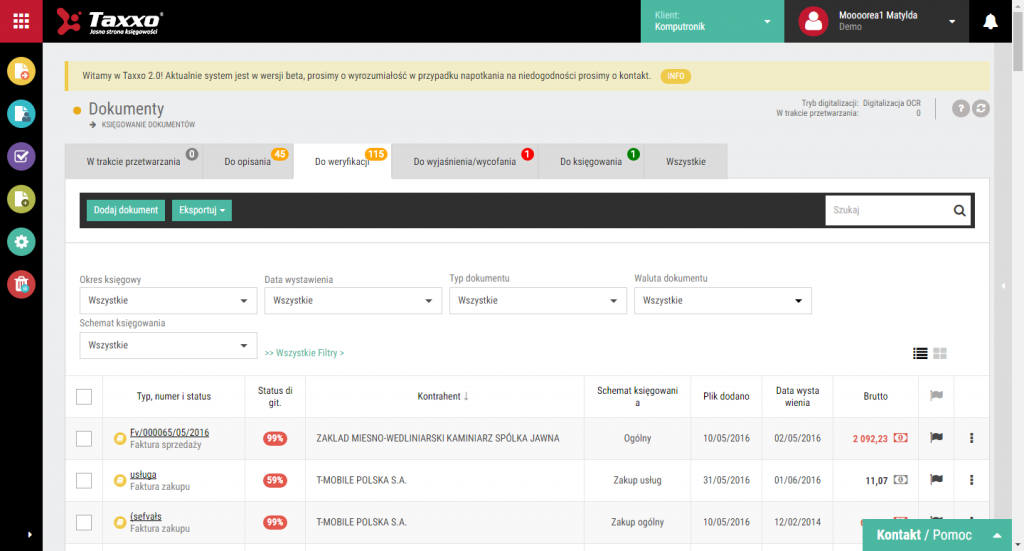Open three-dot menu for Fv/000065/05/2016 row
Image resolution: width=1024 pixels, height=551 pixels.
[971, 438]
